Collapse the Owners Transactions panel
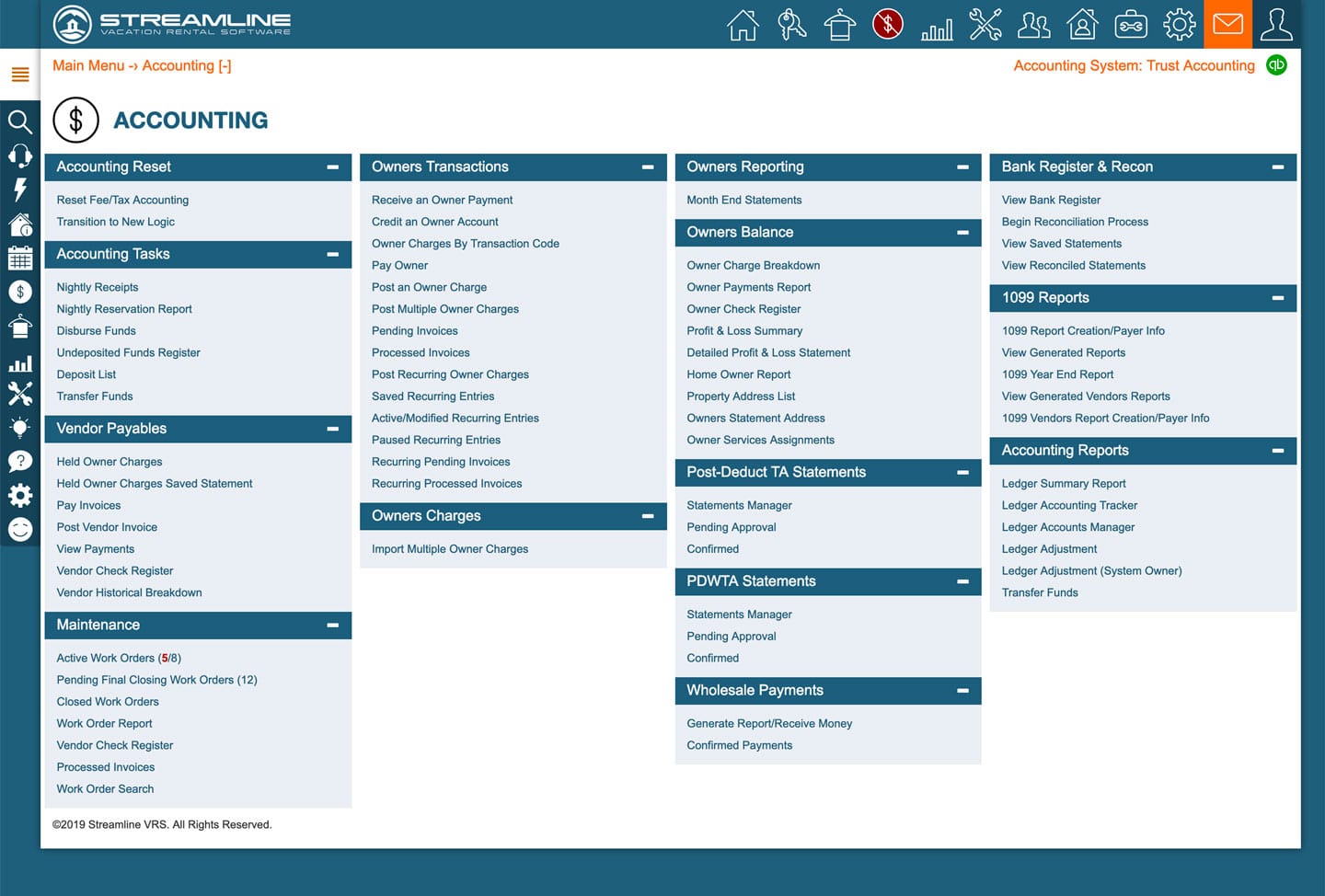The image size is (1325, 896). pos(648,167)
